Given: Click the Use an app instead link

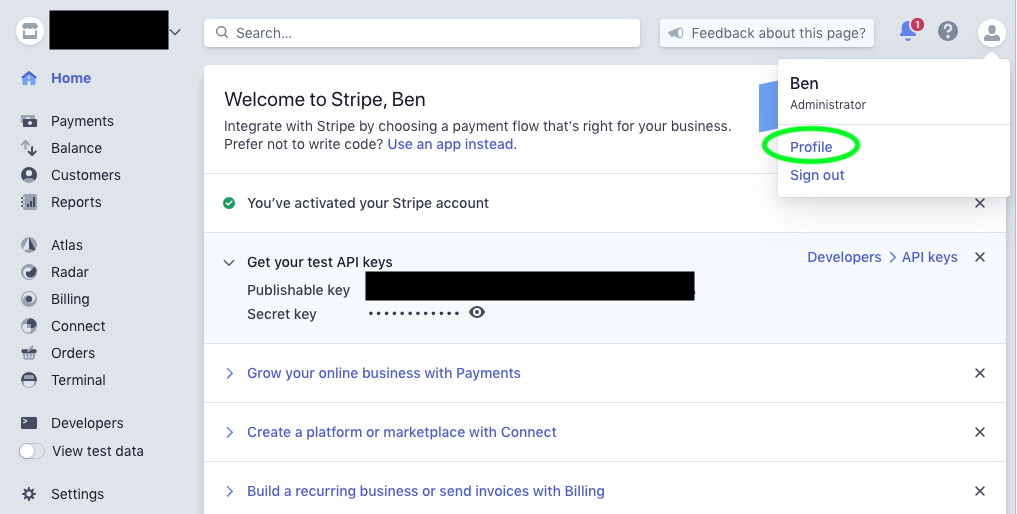Looking at the screenshot, I should [x=451, y=144].
